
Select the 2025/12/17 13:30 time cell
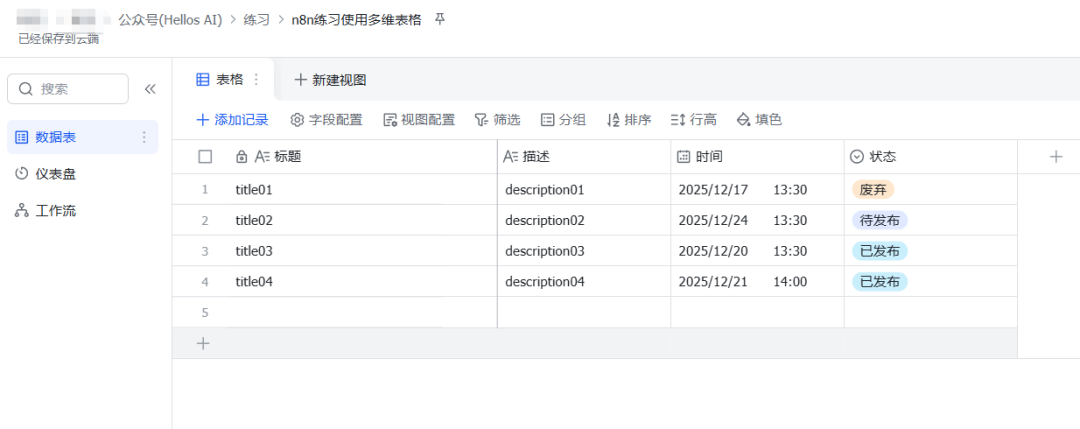click(x=758, y=189)
